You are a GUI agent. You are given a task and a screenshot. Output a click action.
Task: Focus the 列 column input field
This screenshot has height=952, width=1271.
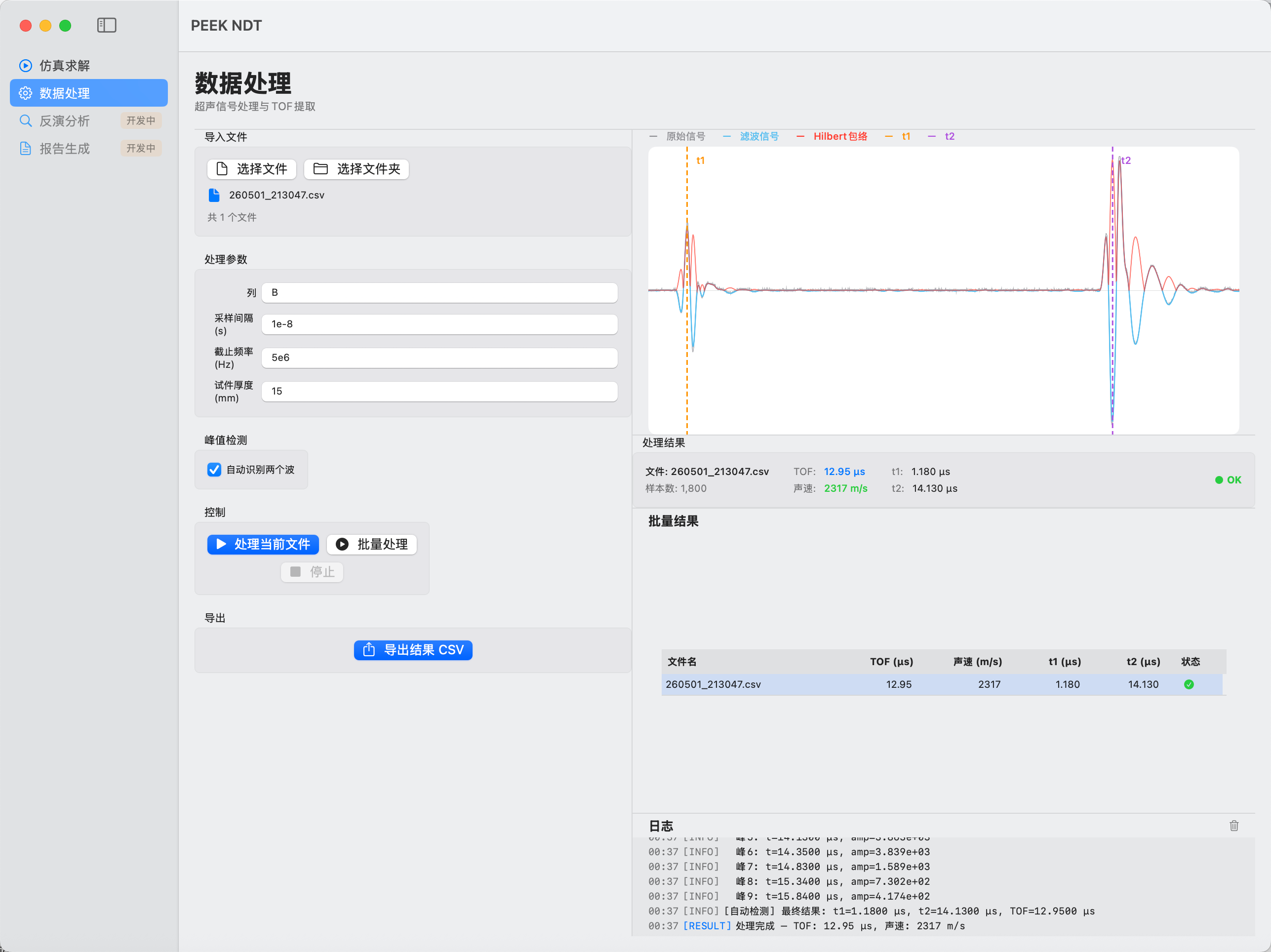click(439, 292)
